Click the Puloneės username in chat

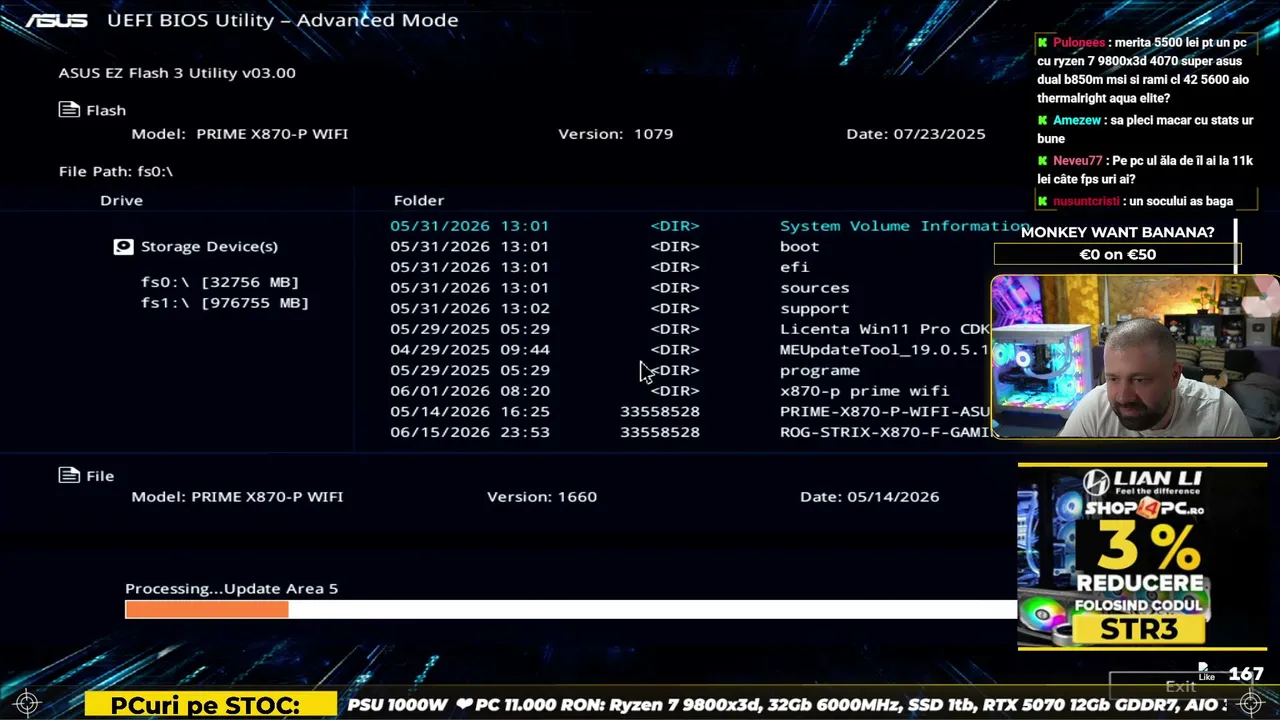pyautogui.click(x=1079, y=43)
